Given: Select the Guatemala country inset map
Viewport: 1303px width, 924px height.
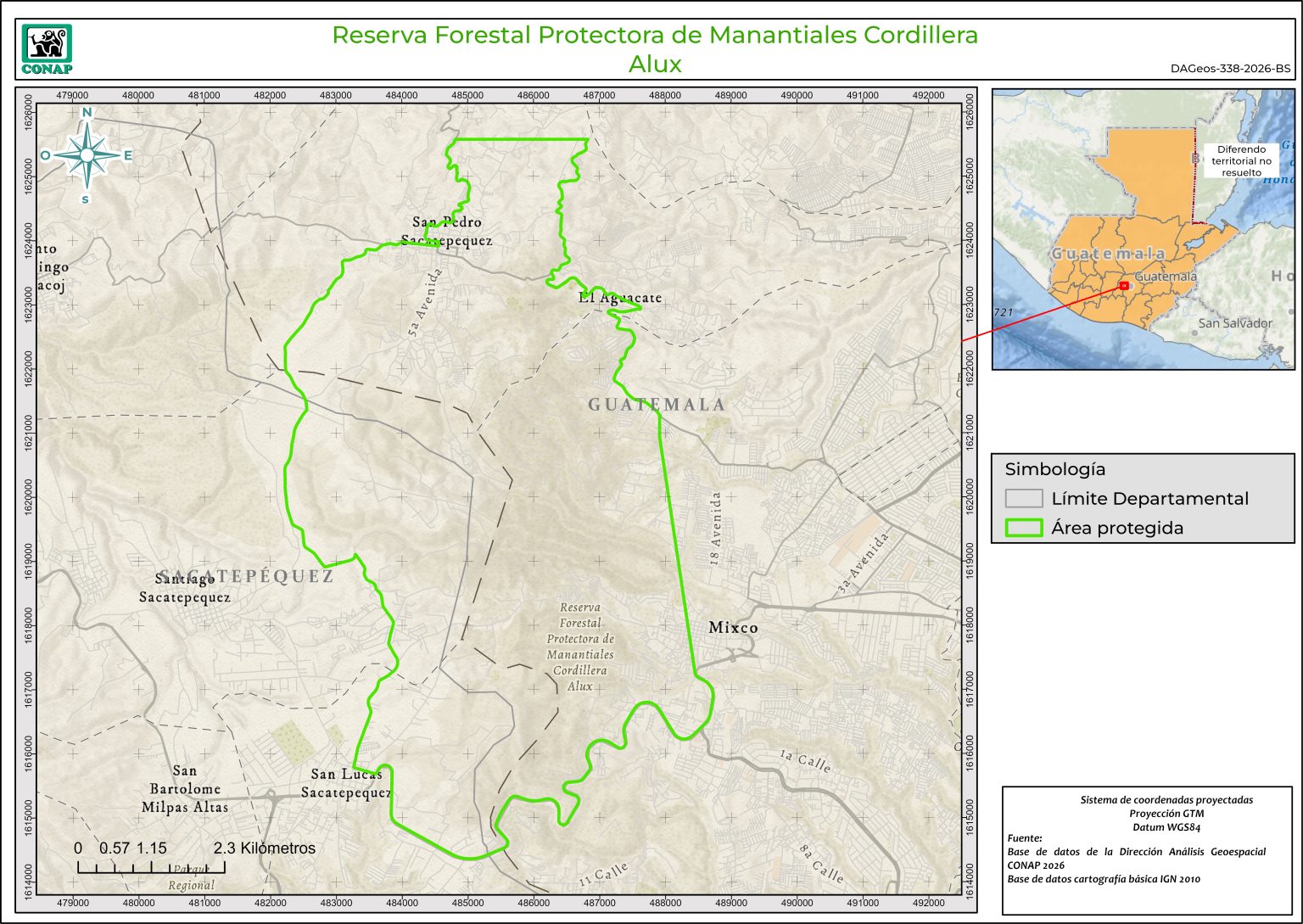Looking at the screenshot, I should [1143, 229].
